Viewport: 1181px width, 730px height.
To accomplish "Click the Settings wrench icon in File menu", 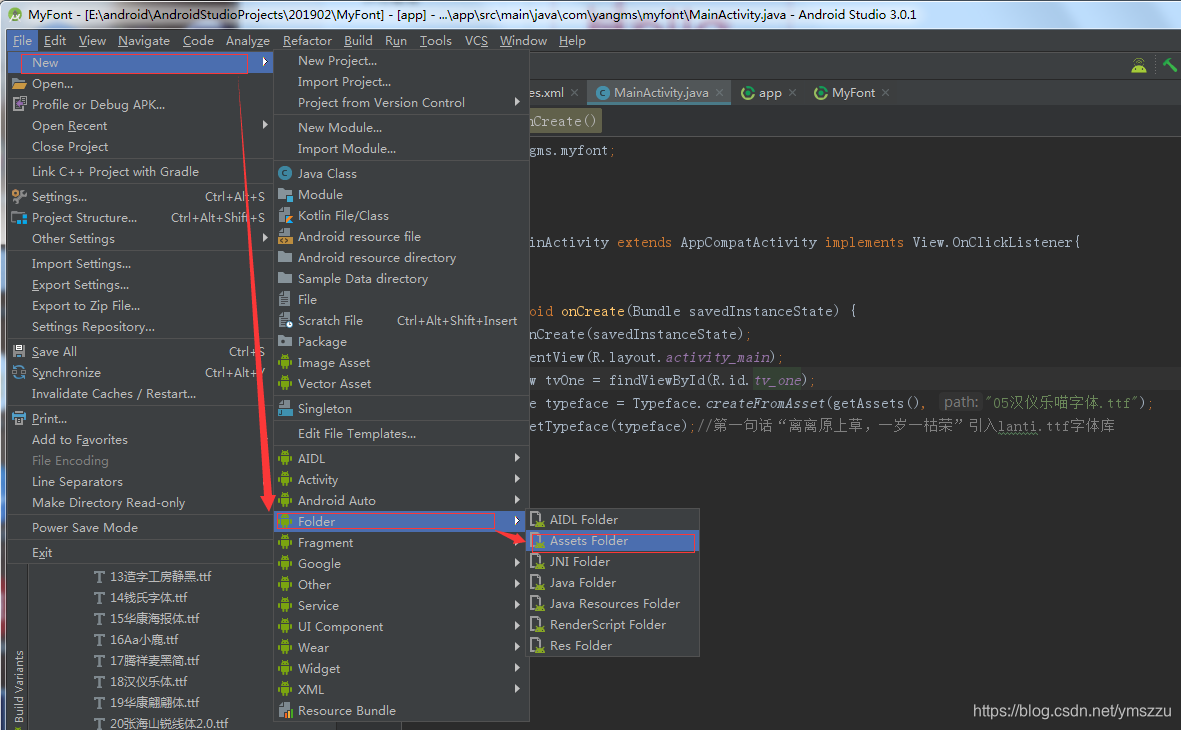I will coord(19,197).
